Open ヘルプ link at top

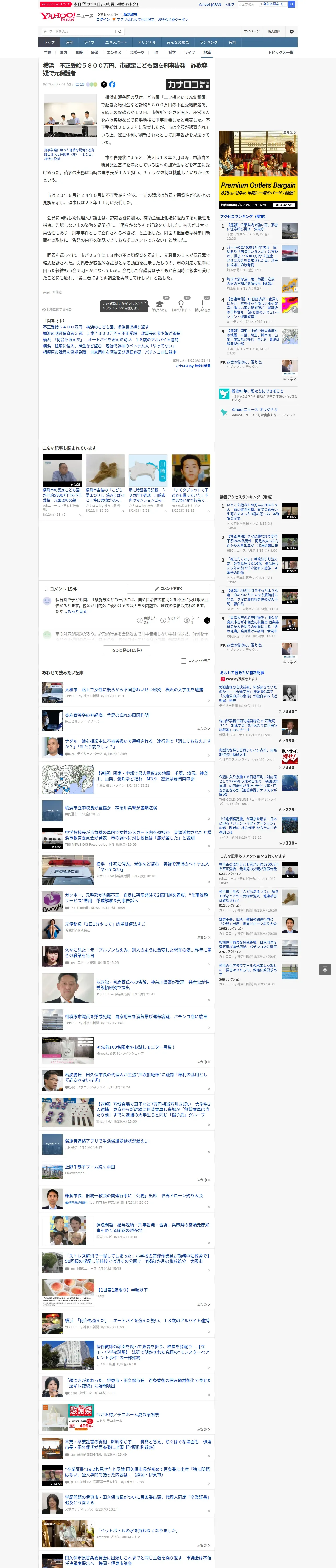point(229,4)
